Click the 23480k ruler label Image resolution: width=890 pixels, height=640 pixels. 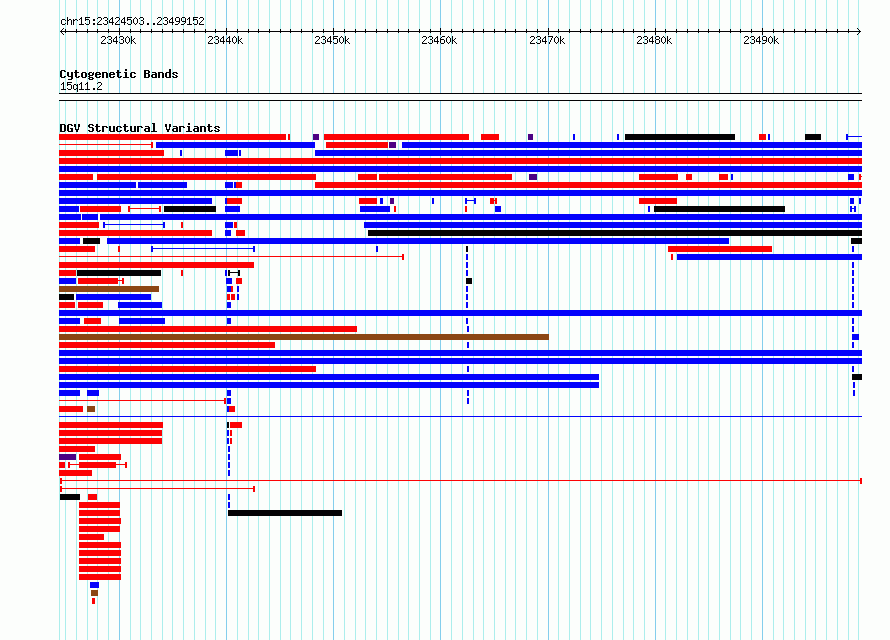654,40
